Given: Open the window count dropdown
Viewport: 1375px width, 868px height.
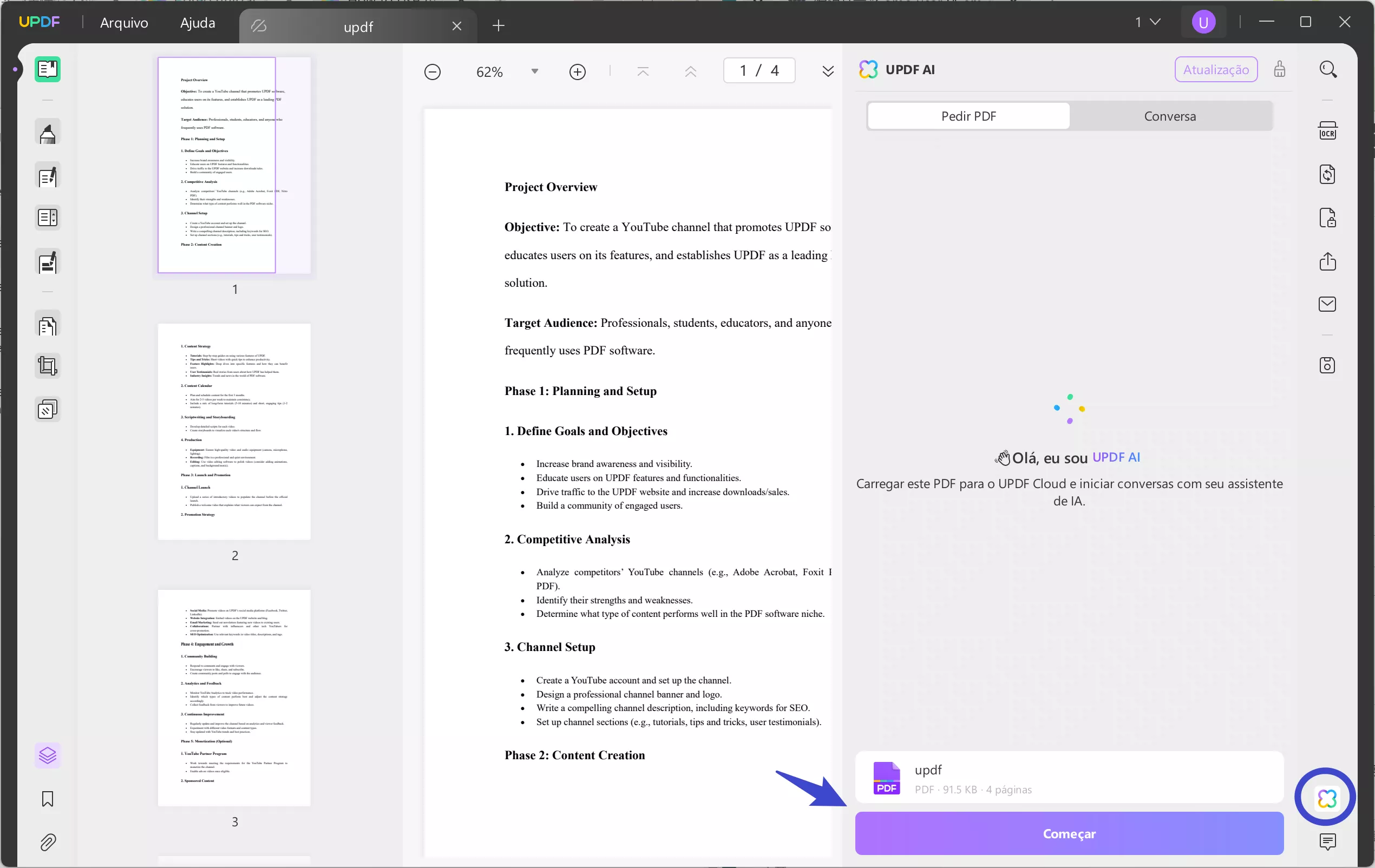Looking at the screenshot, I should point(1148,22).
